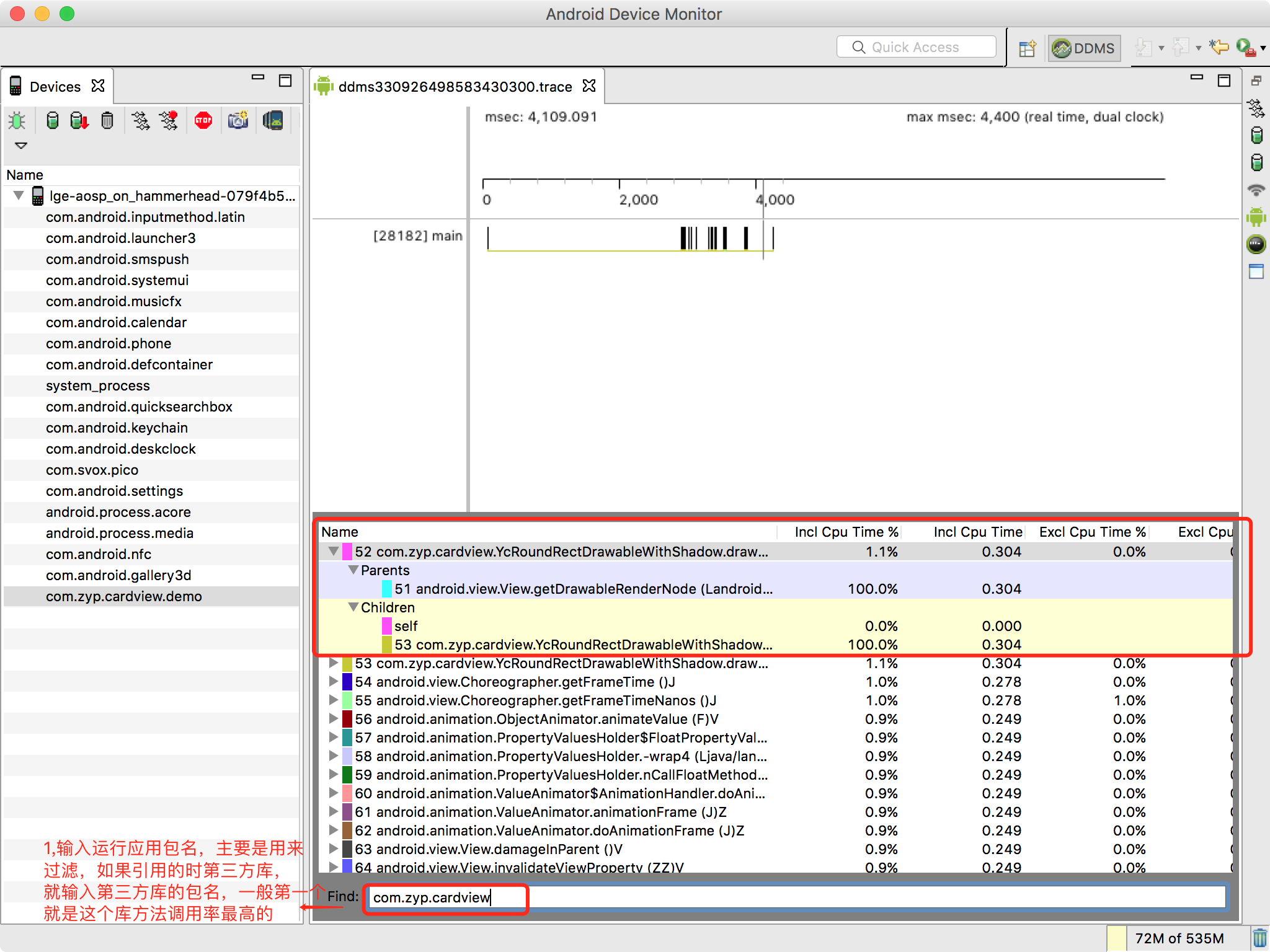Click the Open Perspective toolbar icon
Viewport: 1270px width, 952px height.
pos(1028,48)
